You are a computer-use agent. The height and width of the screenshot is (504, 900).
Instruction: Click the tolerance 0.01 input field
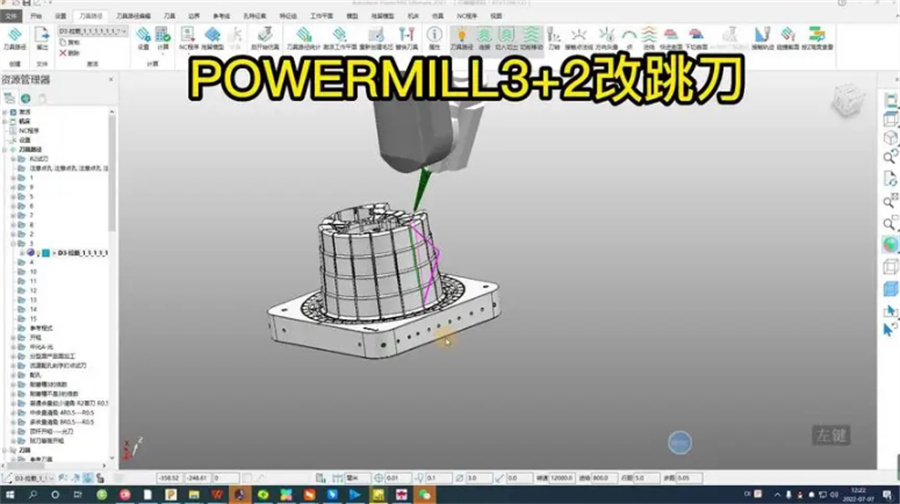tap(398, 478)
